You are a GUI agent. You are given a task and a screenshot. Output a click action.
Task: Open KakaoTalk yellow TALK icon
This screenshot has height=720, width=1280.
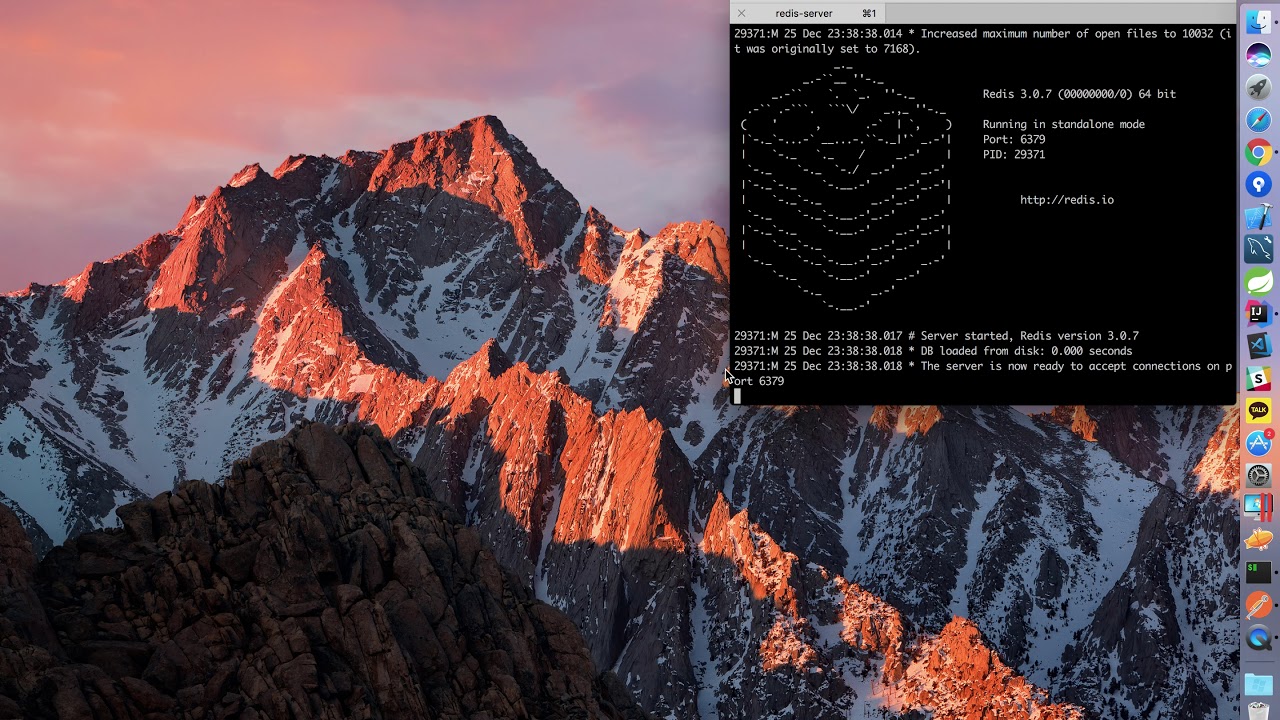pyautogui.click(x=1259, y=410)
